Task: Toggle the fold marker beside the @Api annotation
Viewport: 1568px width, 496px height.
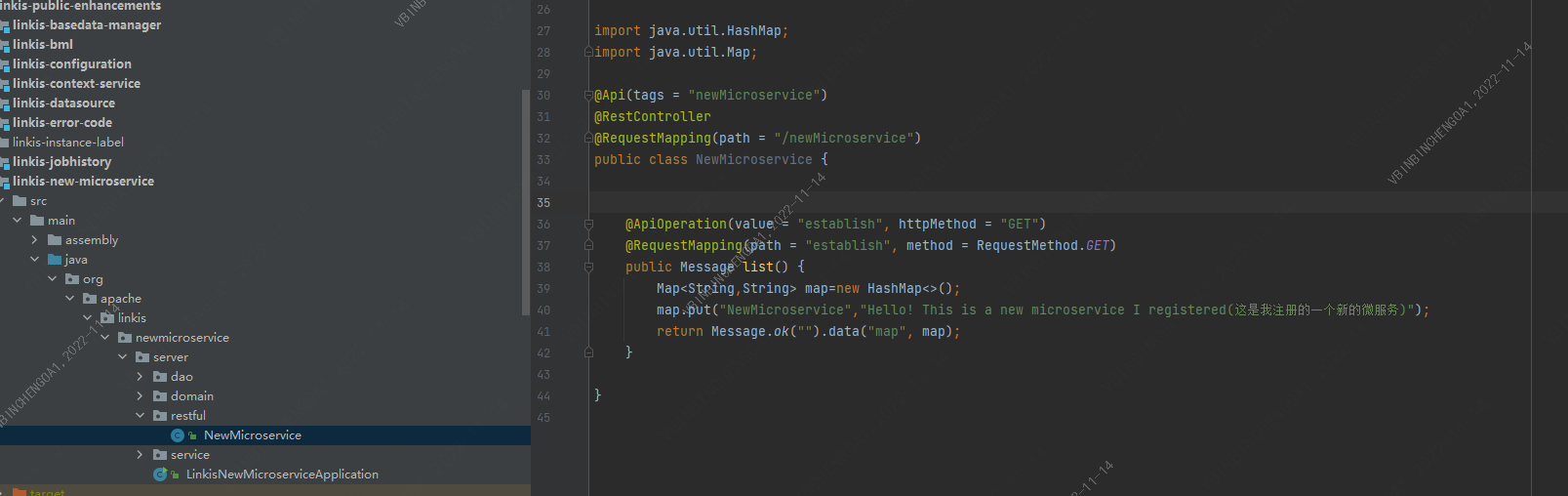Action: pos(588,96)
